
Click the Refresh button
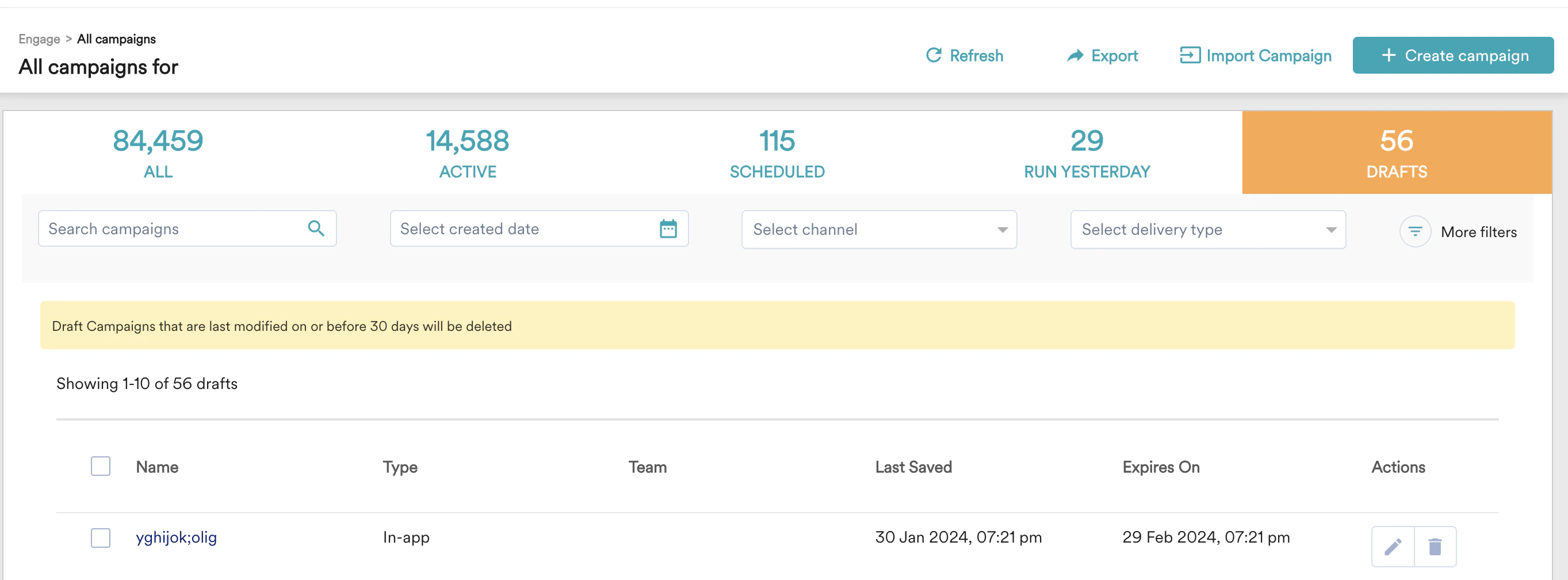pyautogui.click(x=964, y=55)
